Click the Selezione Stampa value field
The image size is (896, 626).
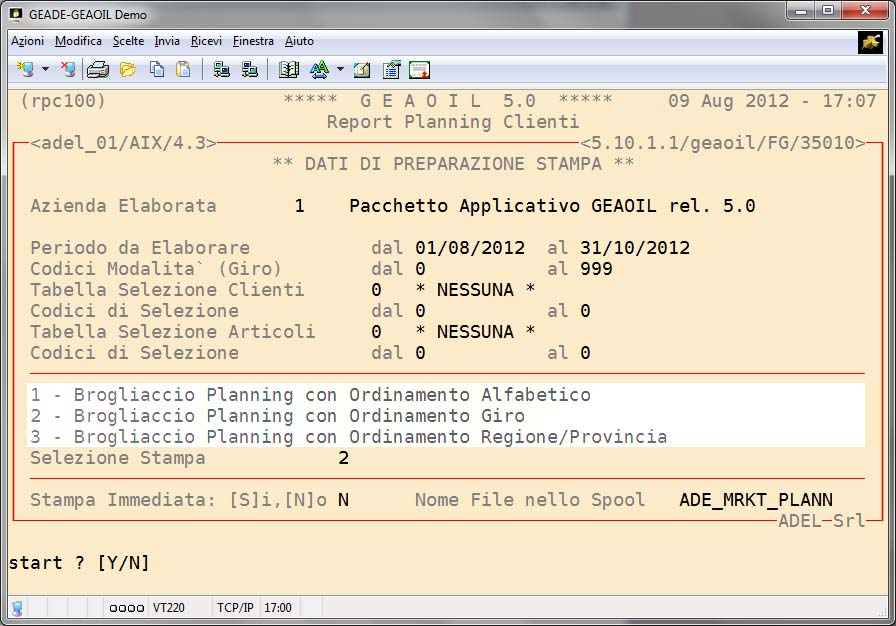click(x=343, y=458)
